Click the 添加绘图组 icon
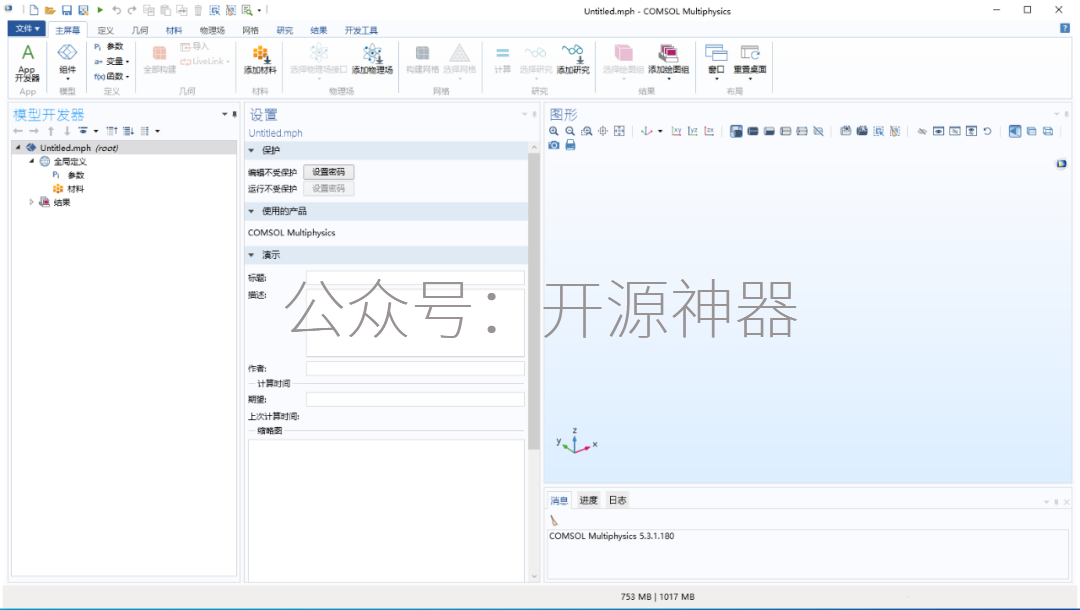Image resolution: width=1080 pixels, height=610 pixels. click(x=668, y=62)
